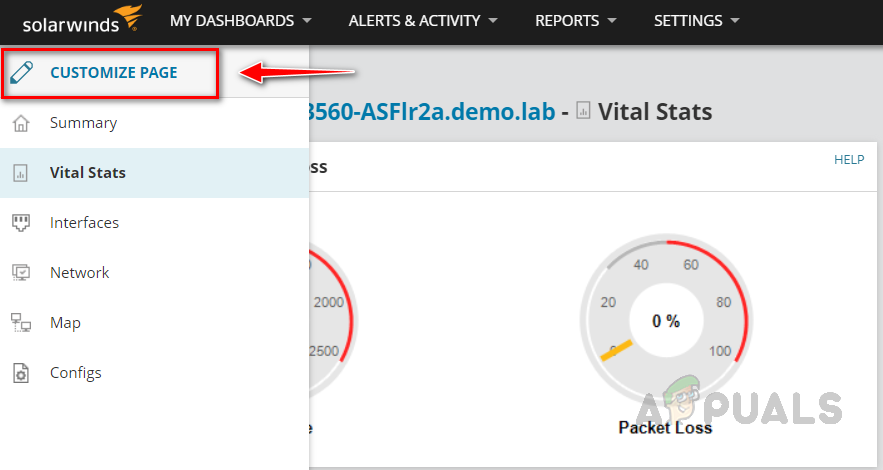Expand the My Dashboards dropdown arrow
Screen dimensions: 883x470
307,21
